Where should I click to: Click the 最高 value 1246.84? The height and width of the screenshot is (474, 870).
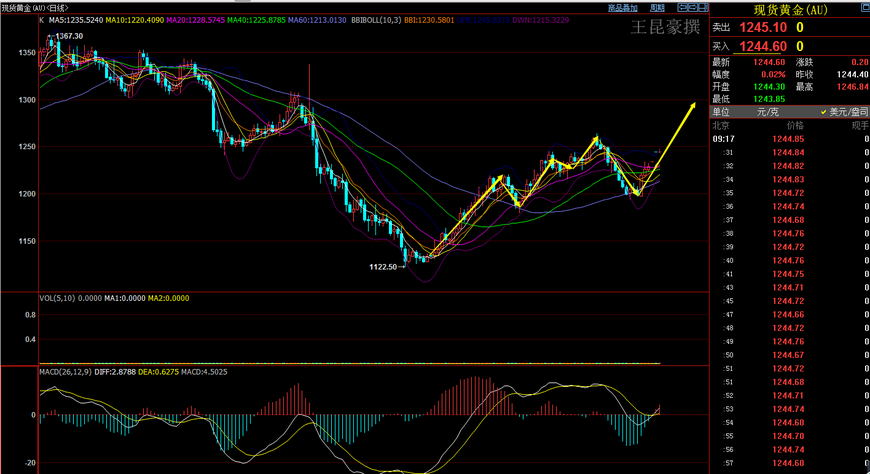click(x=853, y=87)
